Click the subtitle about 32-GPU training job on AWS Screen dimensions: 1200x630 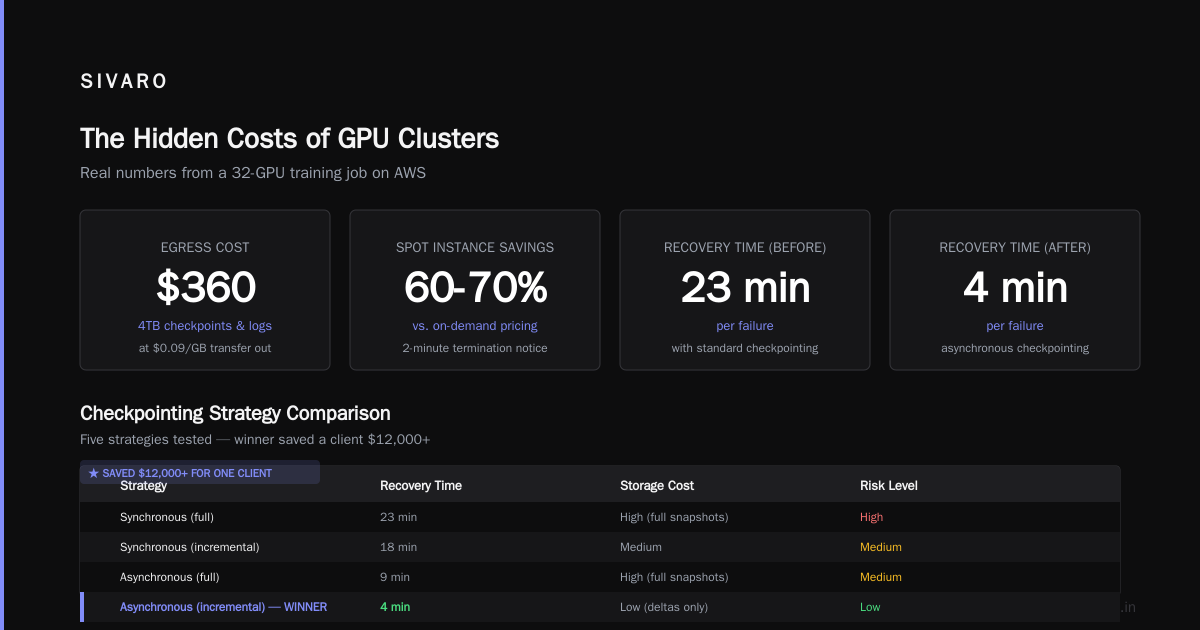point(253,173)
